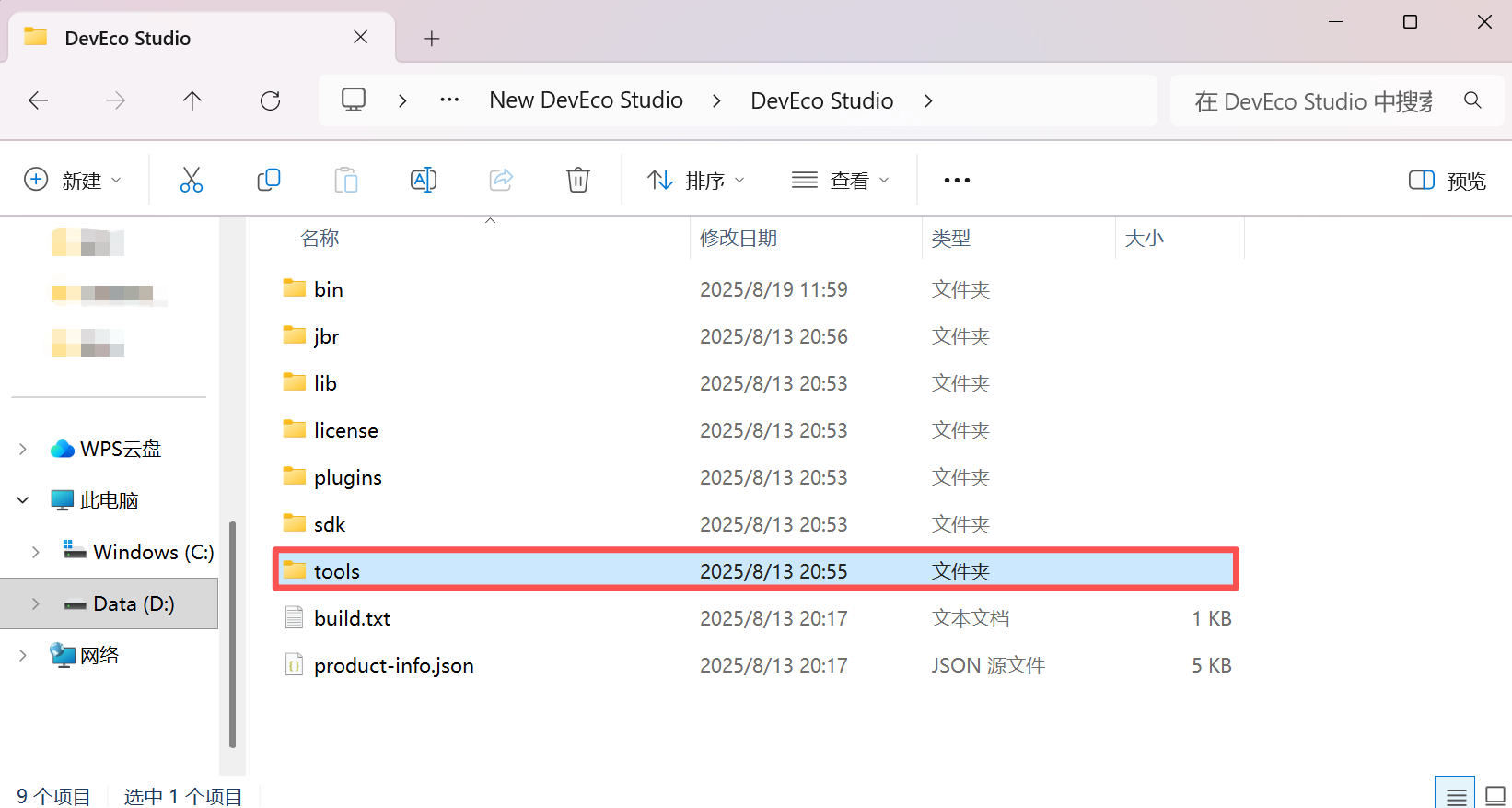Screen dimensions: 1512x808
Task: Click the 5 KB size cell
Action: [x=1211, y=665]
